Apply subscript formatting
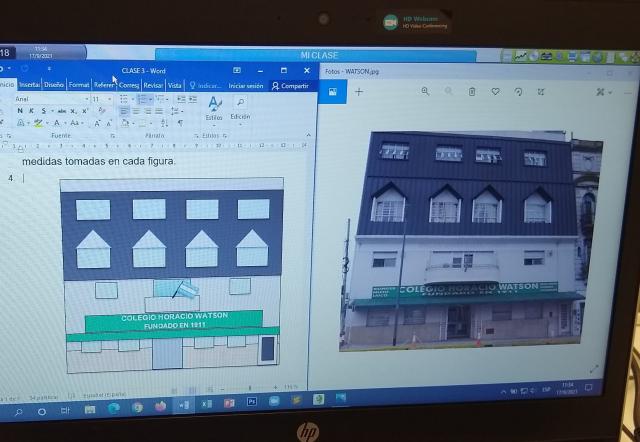Viewport: 640px width, 442px height. (73, 111)
